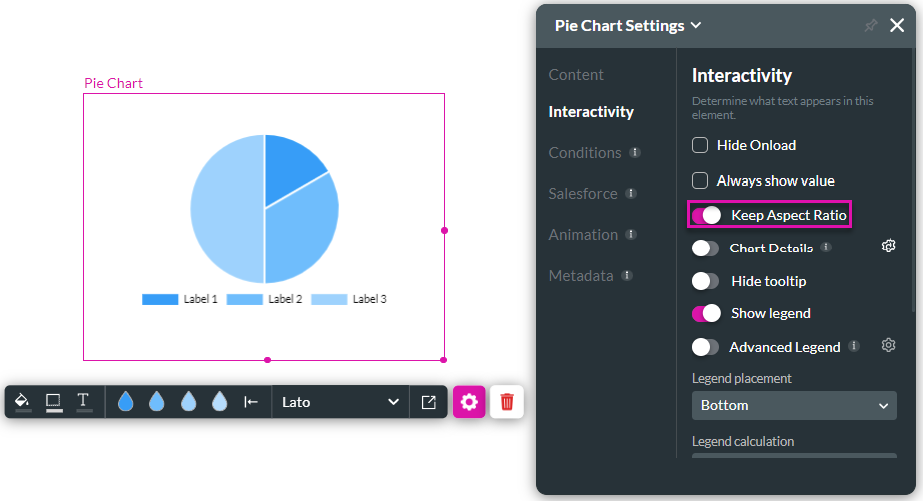Enable the Advanced Legend toggle
923x501 pixels.
click(705, 347)
